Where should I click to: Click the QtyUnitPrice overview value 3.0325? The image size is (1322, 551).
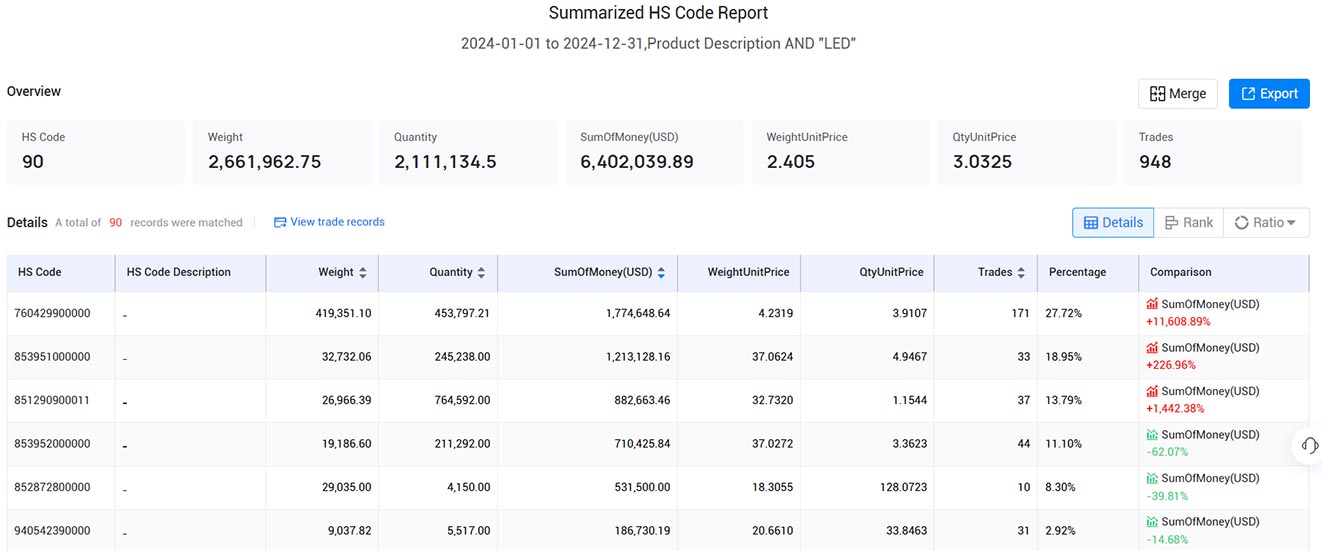982,162
